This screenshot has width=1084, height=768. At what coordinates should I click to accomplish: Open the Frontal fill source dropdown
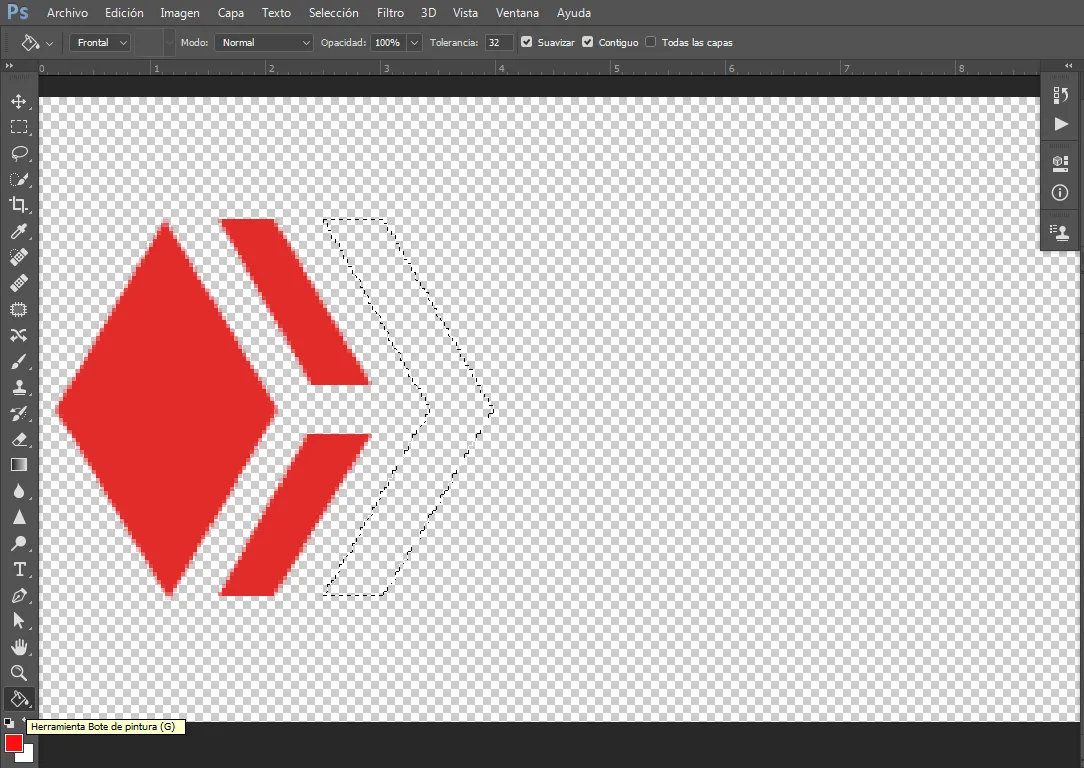(x=100, y=43)
